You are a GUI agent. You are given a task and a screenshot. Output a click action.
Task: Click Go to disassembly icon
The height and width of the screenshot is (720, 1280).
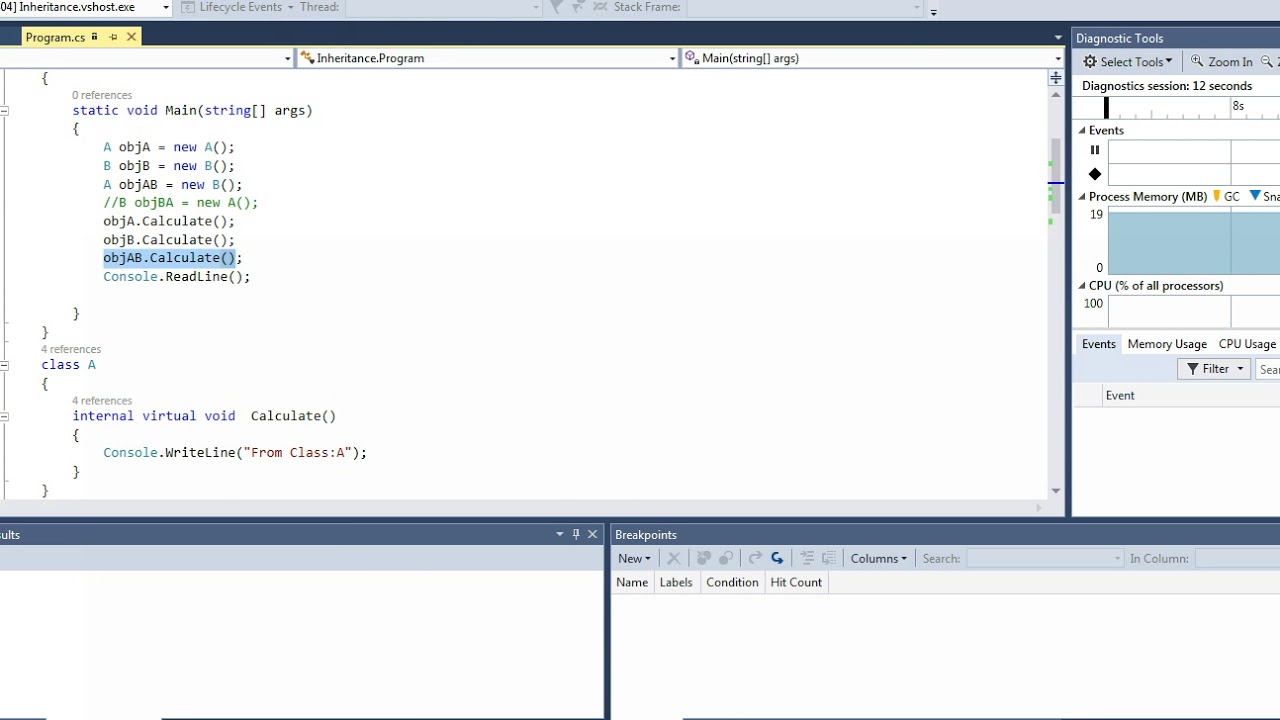829,559
